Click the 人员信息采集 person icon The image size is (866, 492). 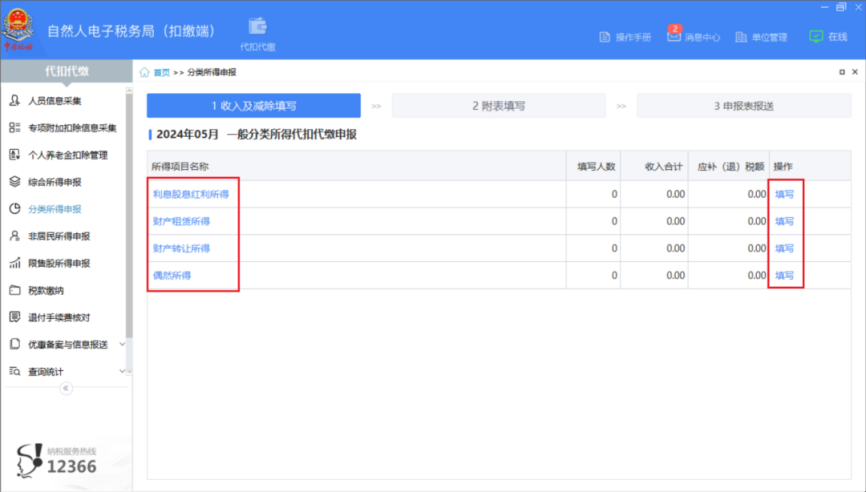[x=14, y=101]
